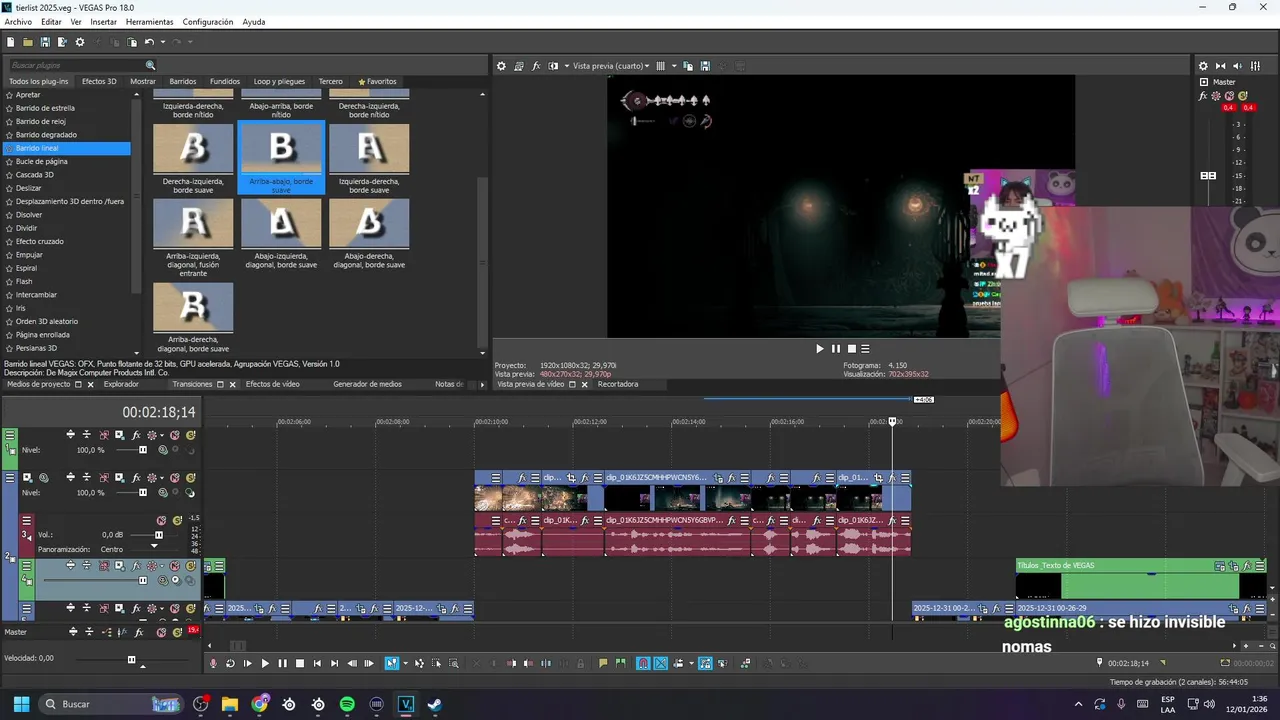Viewport: 1280px width, 720px height.
Task: Open Master bus properties gear icon
Action: 1203,66
